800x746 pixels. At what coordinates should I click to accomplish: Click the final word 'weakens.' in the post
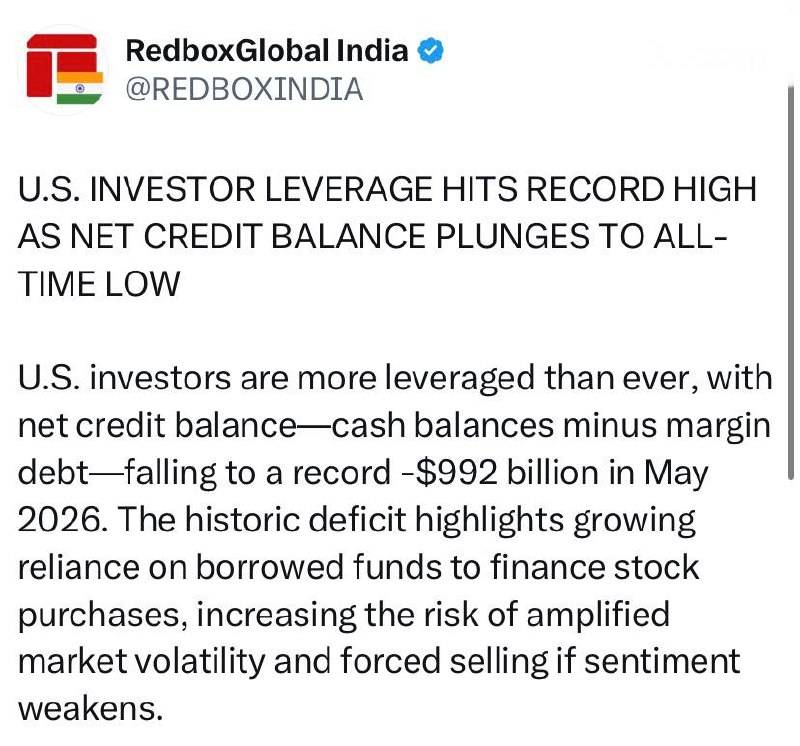(x=90, y=709)
